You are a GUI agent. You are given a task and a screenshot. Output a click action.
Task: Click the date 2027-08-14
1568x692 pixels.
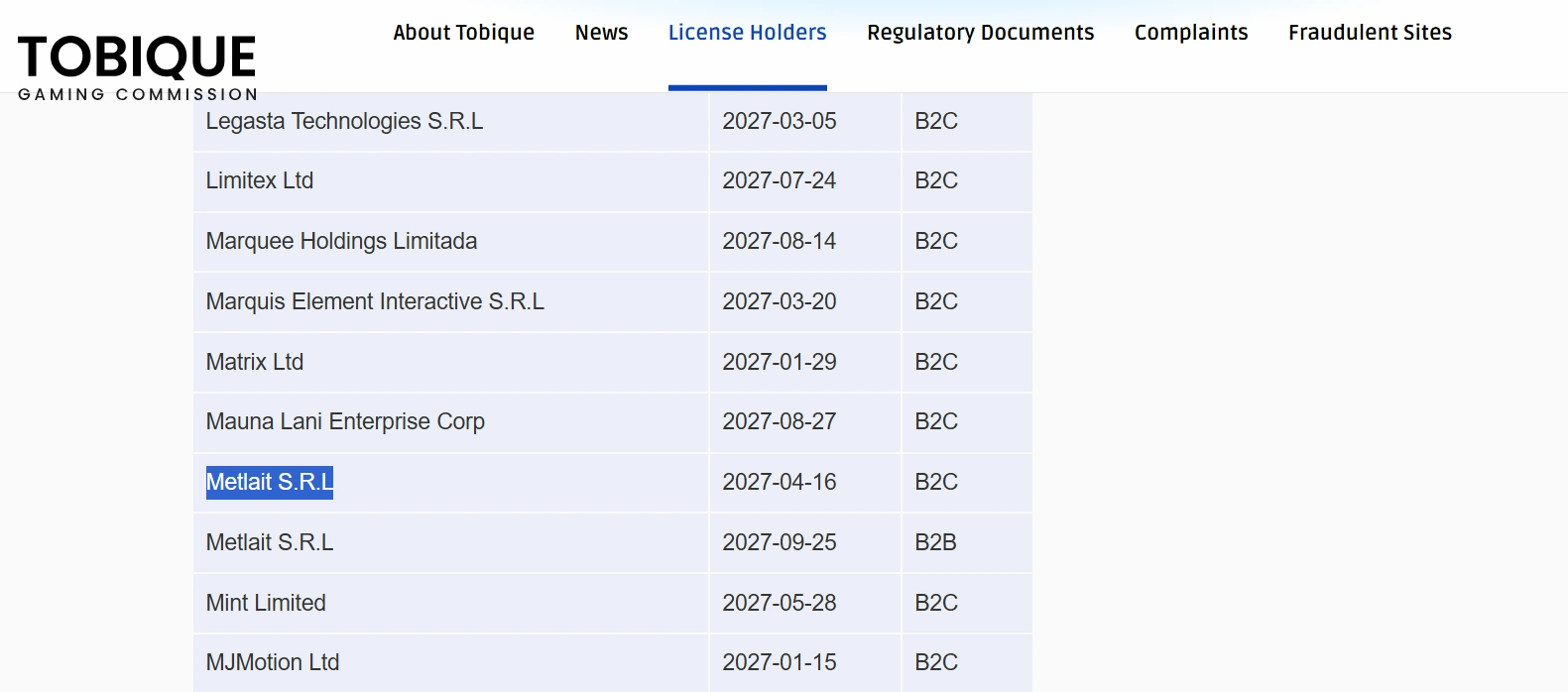pyautogui.click(x=780, y=241)
